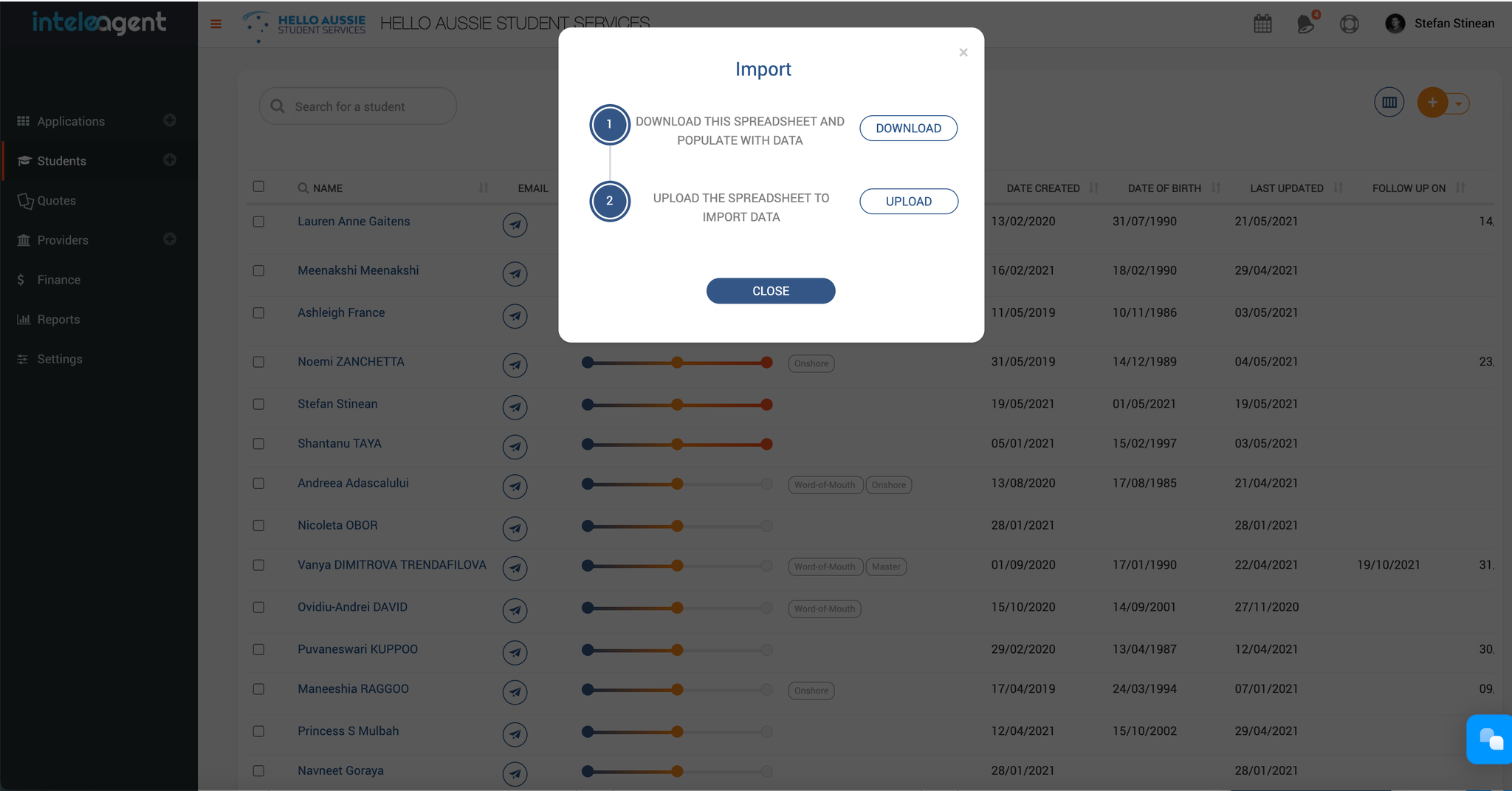The width and height of the screenshot is (1512, 791).
Task: Sort by LAST UPDATED column arrows
Action: tap(1339, 188)
